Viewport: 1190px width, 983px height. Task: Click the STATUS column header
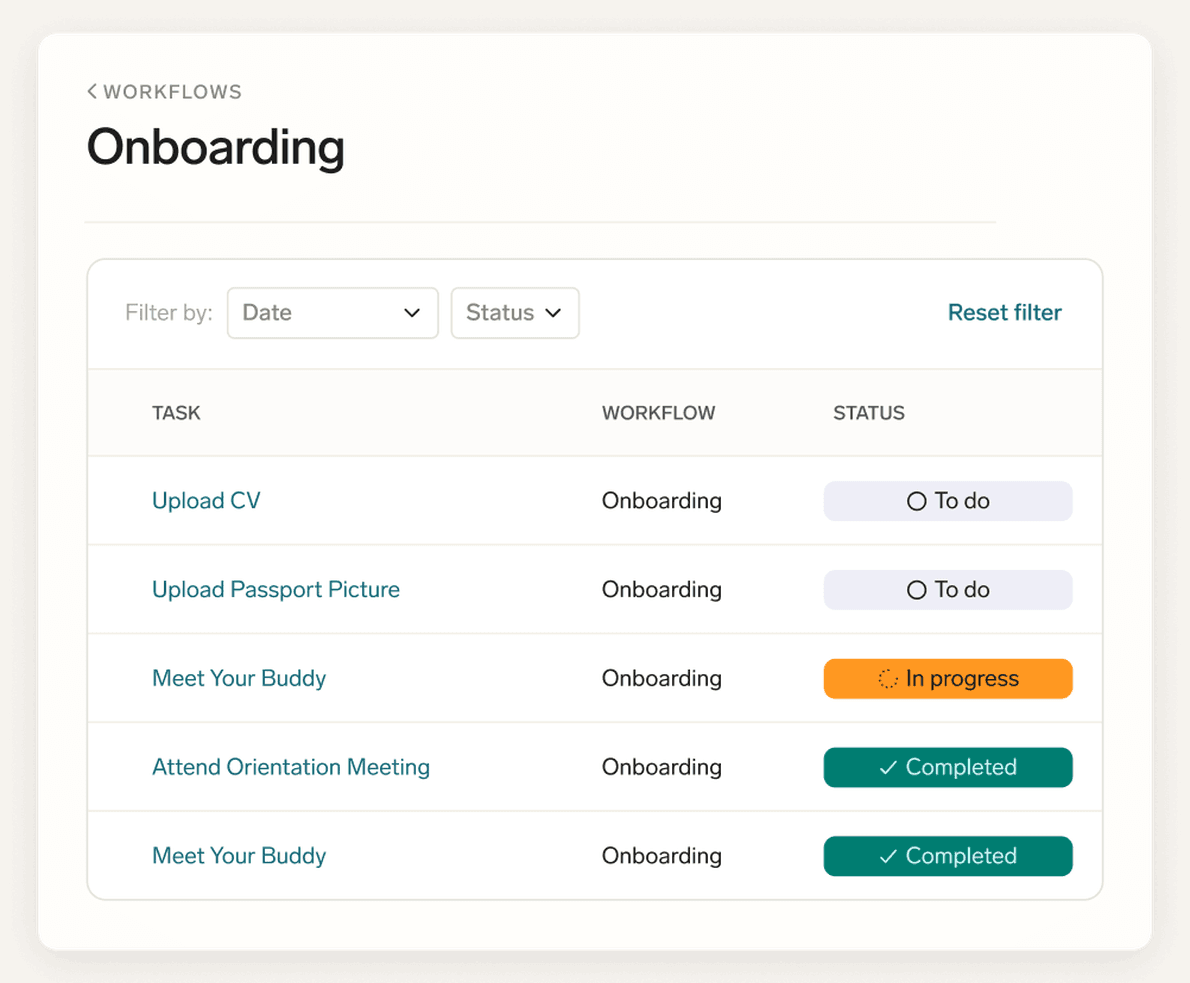(x=869, y=413)
